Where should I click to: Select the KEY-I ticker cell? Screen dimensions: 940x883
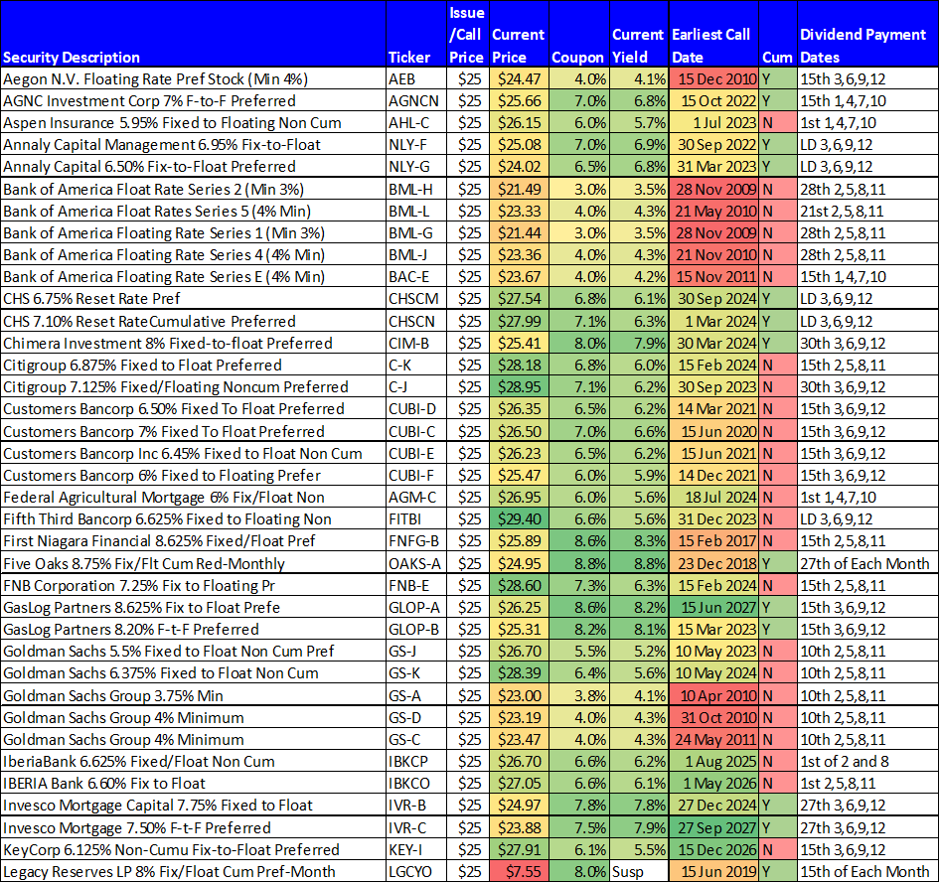coord(416,849)
